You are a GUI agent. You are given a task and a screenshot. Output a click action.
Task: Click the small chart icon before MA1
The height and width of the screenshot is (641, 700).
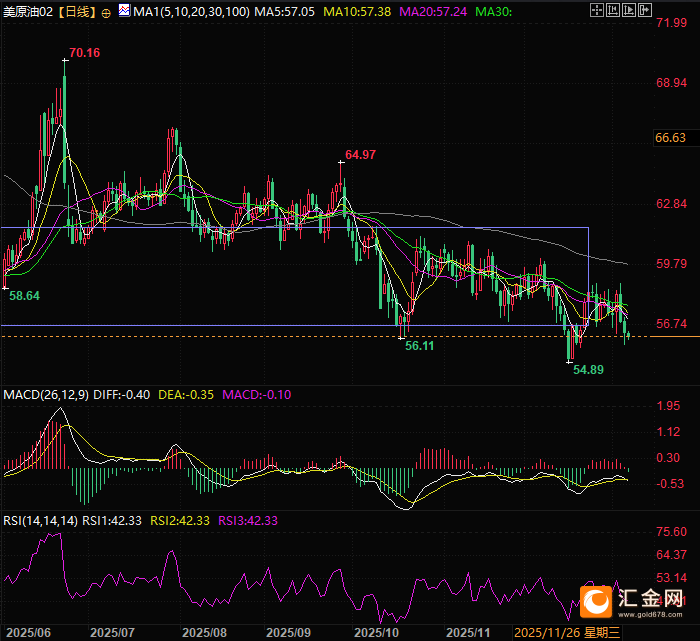click(x=123, y=12)
